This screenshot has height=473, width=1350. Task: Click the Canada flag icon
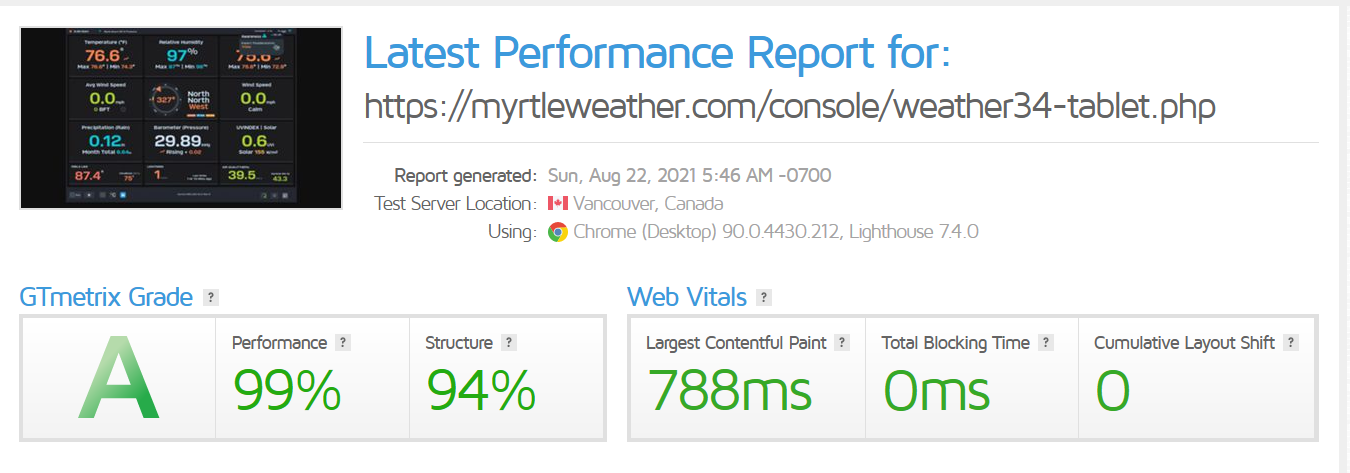click(558, 204)
